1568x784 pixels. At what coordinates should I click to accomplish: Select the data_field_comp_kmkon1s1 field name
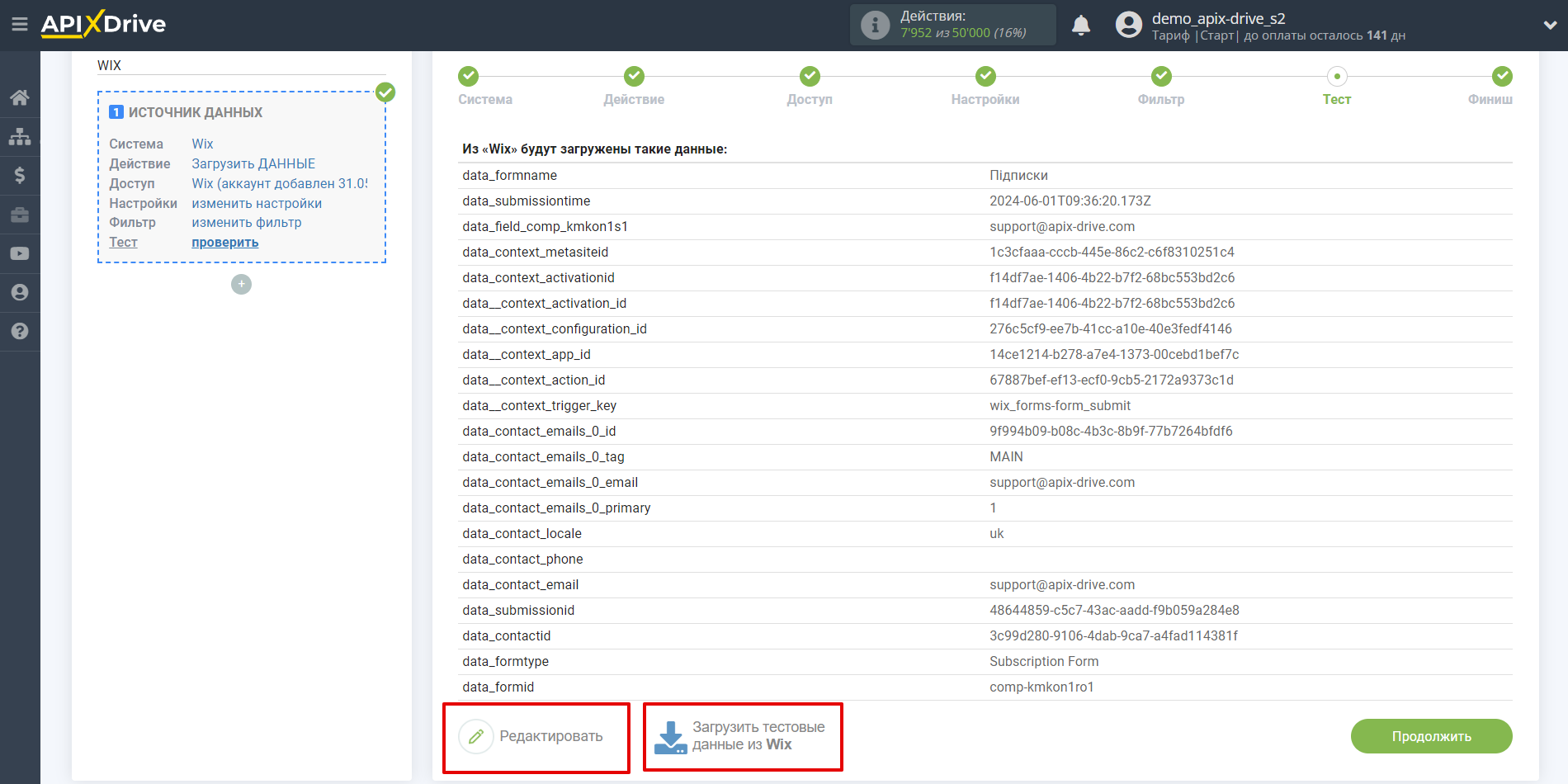(x=545, y=226)
